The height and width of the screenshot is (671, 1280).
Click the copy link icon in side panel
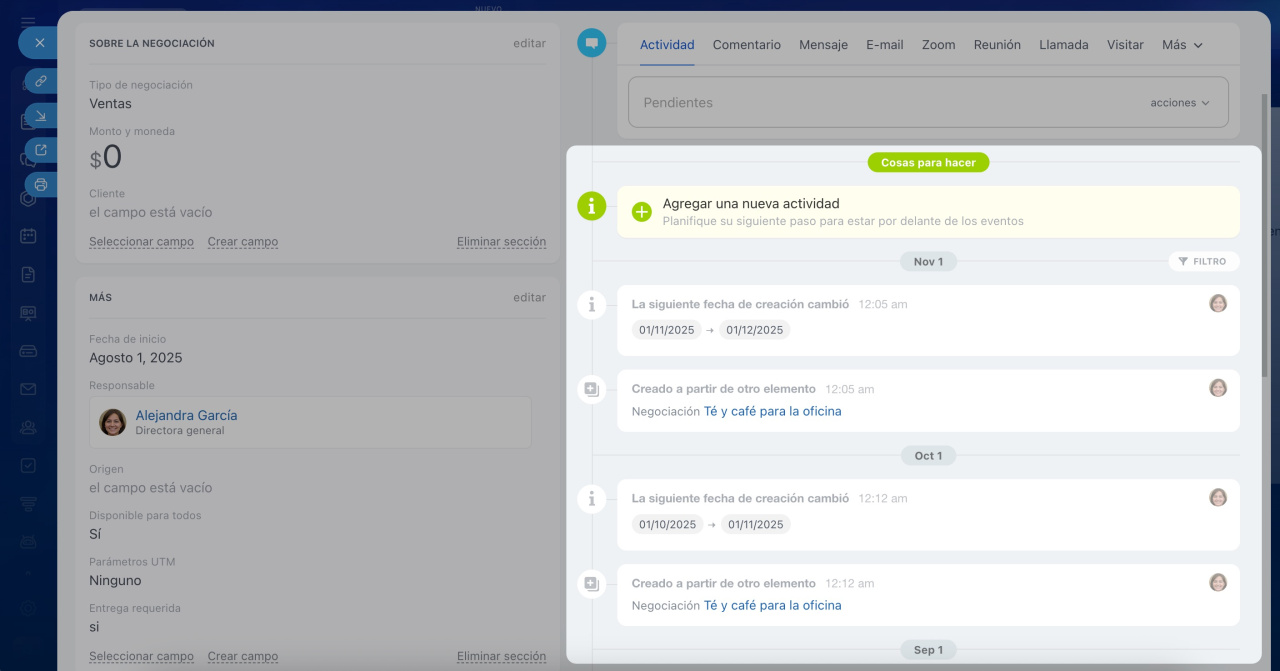pos(41,81)
